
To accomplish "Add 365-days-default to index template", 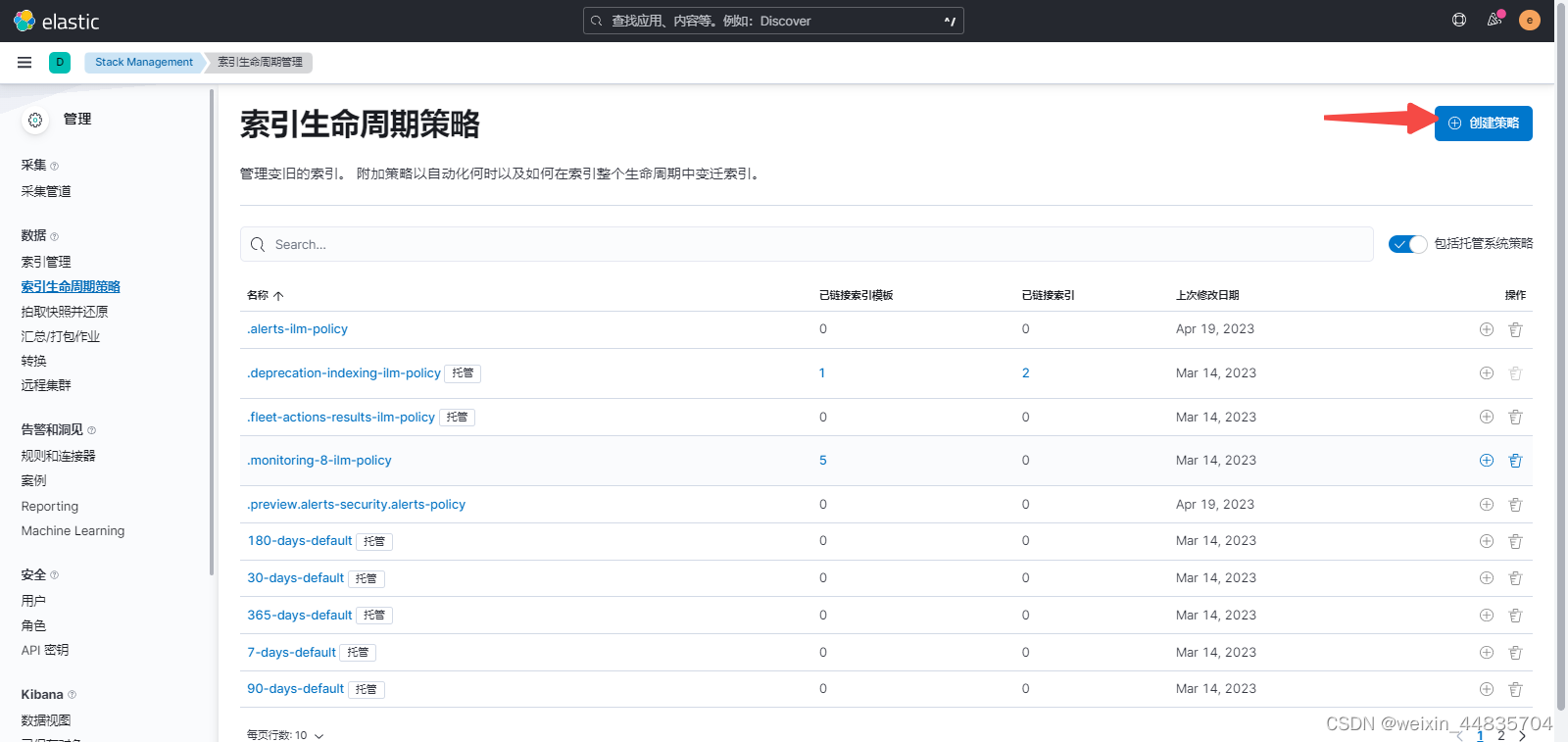I will 1487,616.
